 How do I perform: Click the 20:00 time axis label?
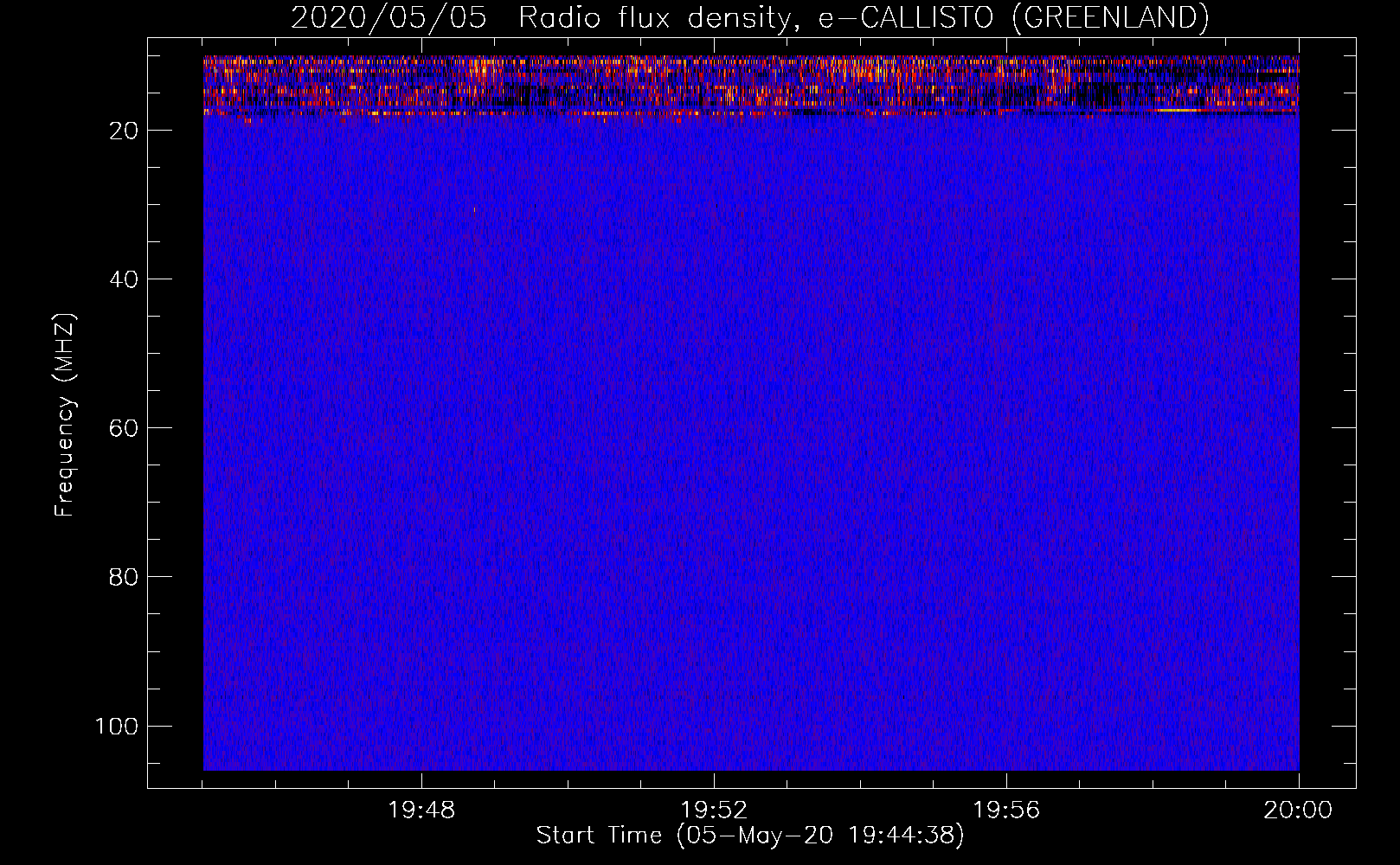(1298, 811)
